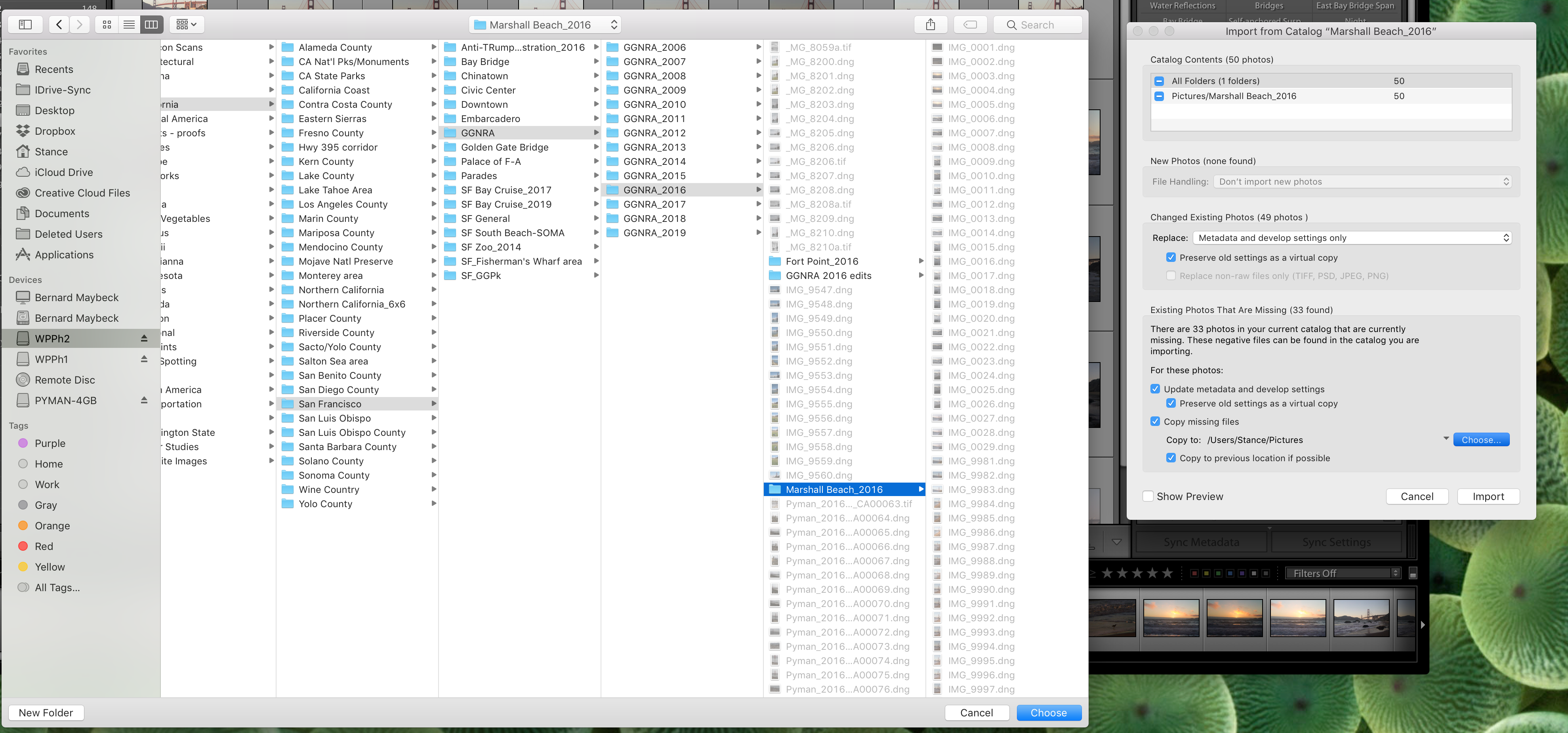The width and height of the screenshot is (1568, 733).
Task: Click the Share icon in toolbar
Action: click(930, 24)
